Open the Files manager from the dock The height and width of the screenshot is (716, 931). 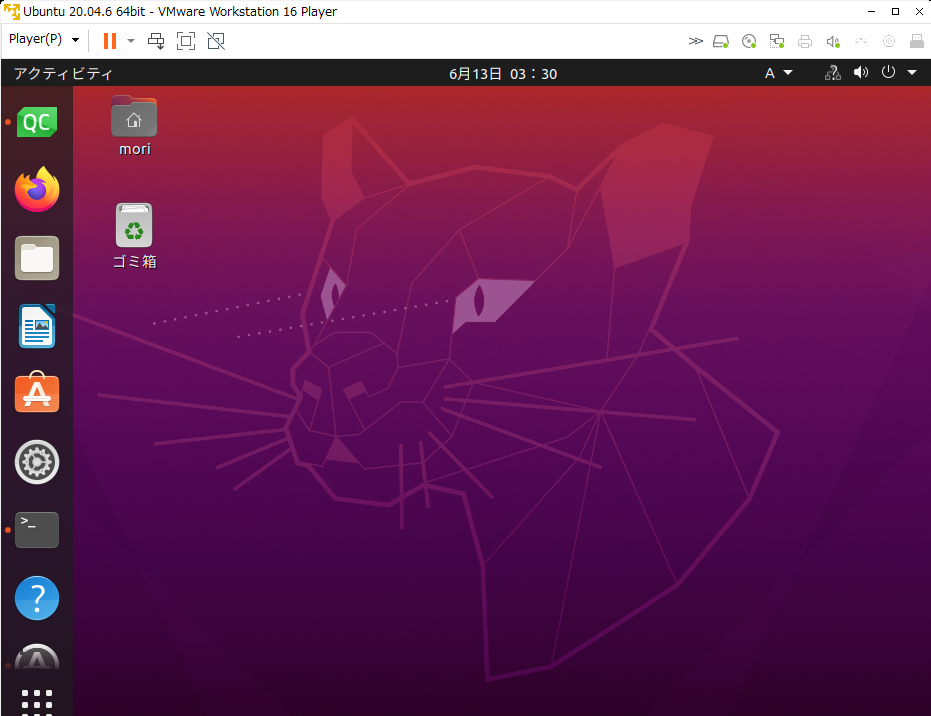[37, 258]
